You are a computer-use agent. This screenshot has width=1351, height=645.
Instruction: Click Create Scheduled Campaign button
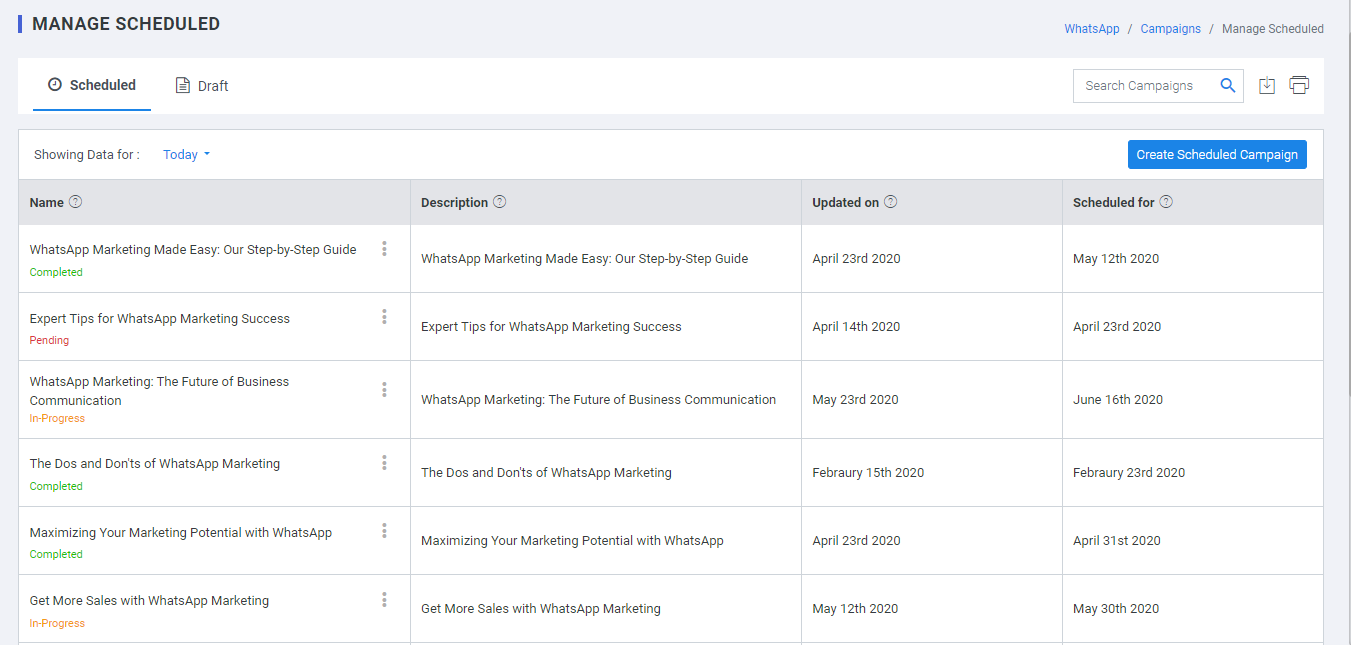tap(1217, 155)
